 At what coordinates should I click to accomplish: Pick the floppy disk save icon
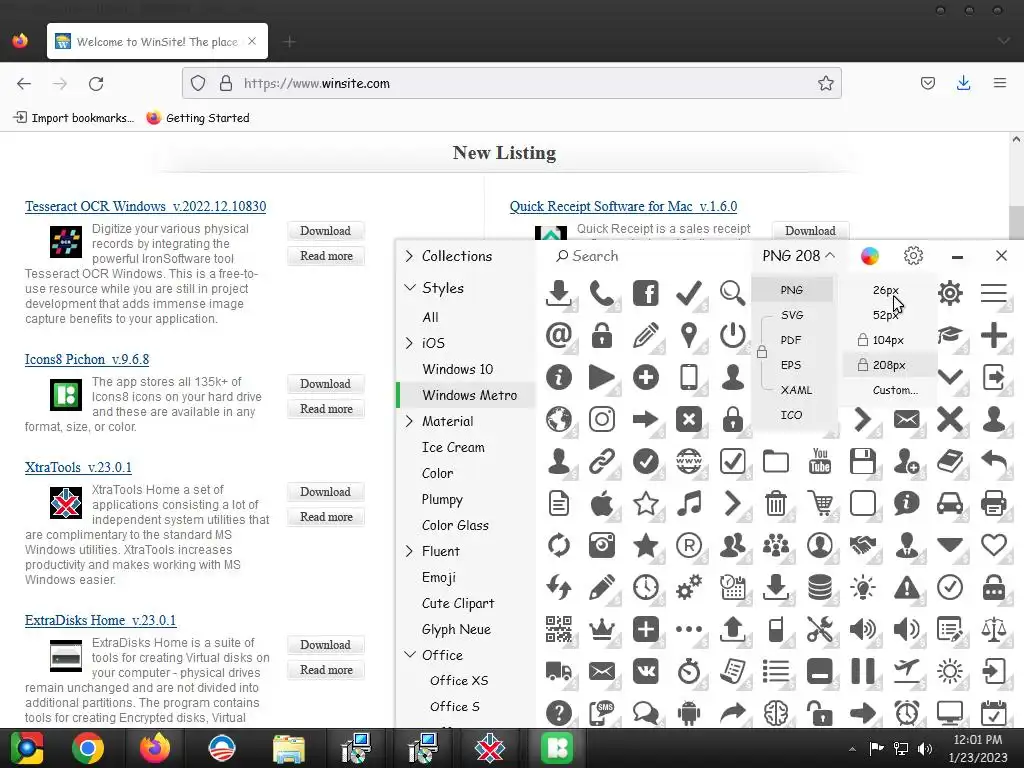(x=863, y=461)
